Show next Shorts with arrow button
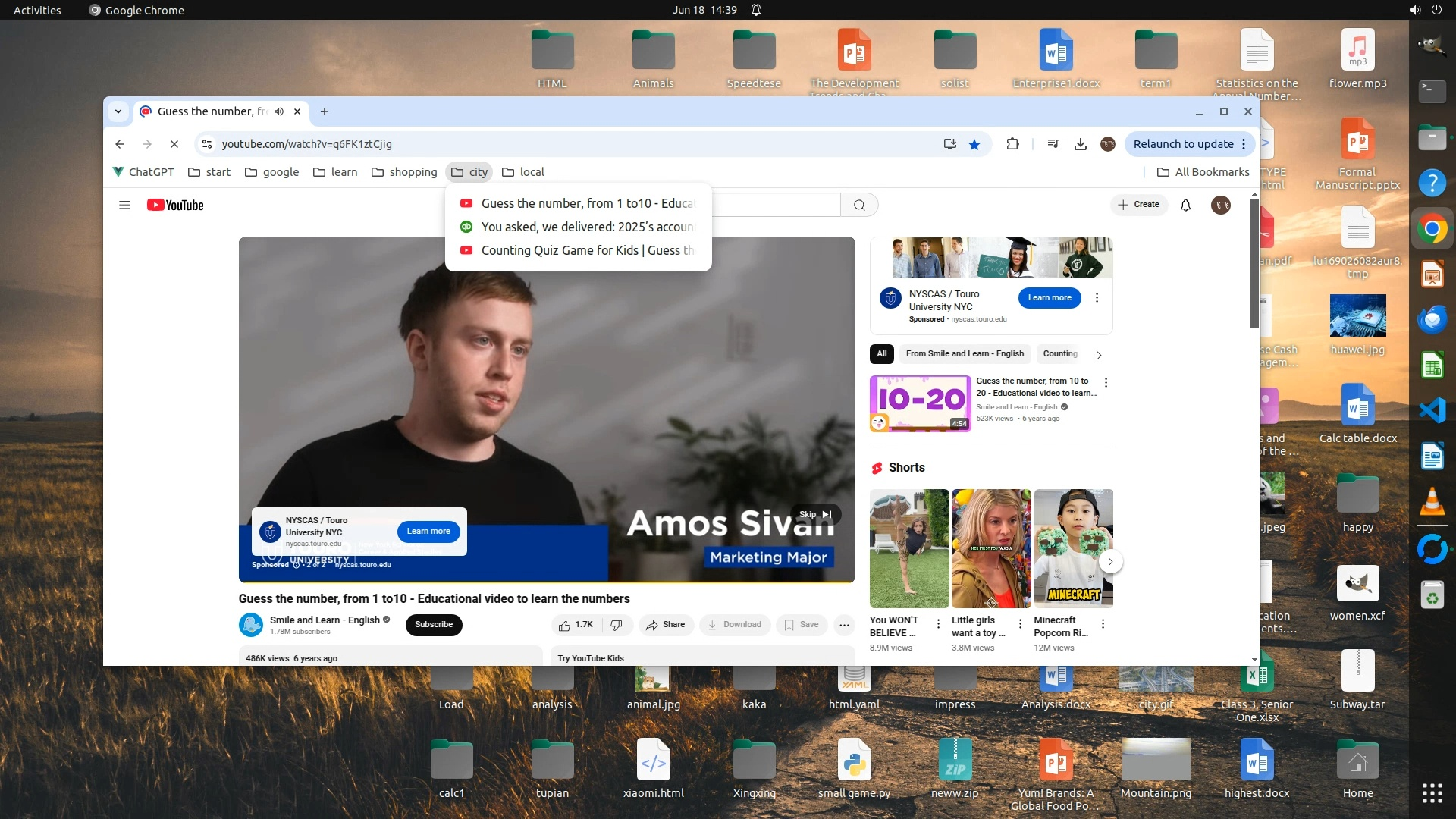Viewport: 1456px width, 819px height. 1110,562
